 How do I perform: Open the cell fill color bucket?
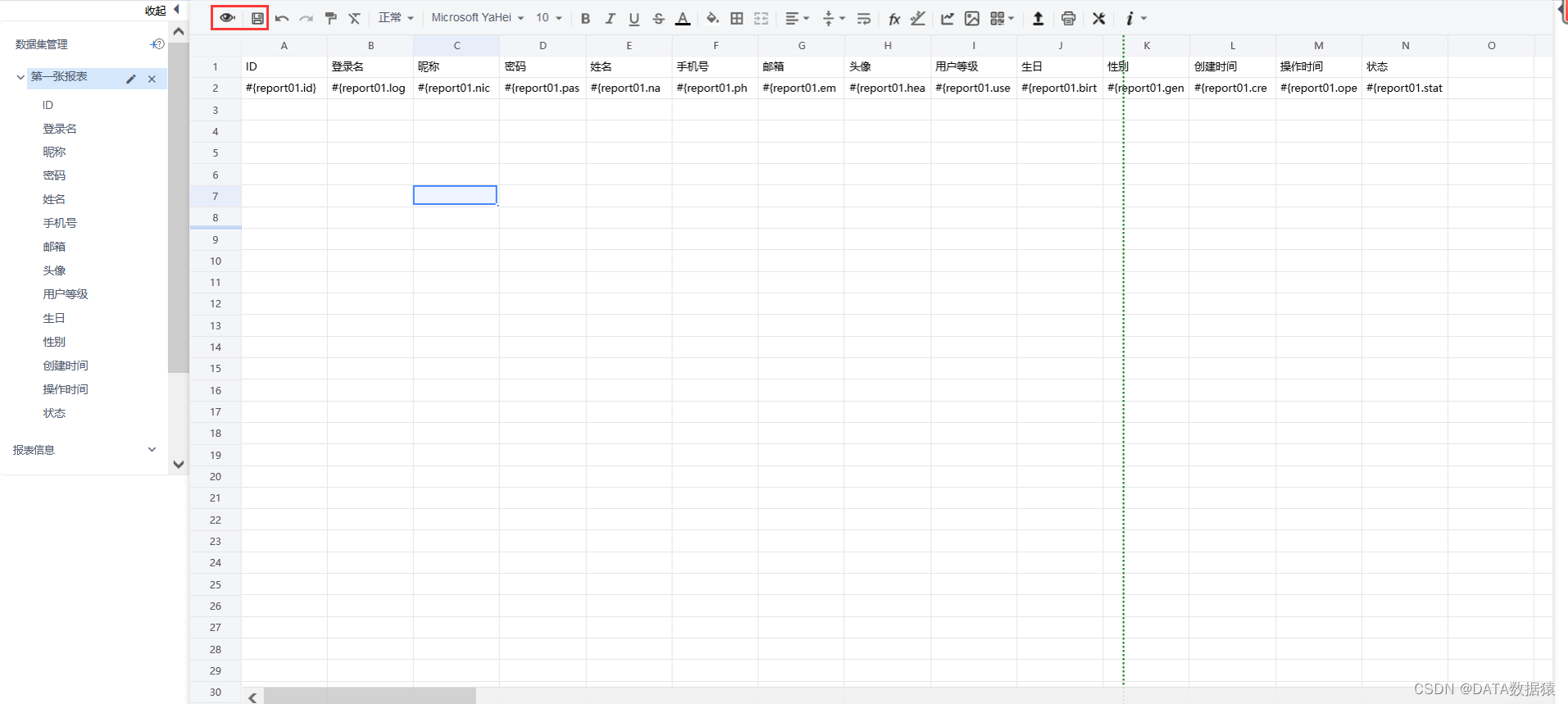712,18
